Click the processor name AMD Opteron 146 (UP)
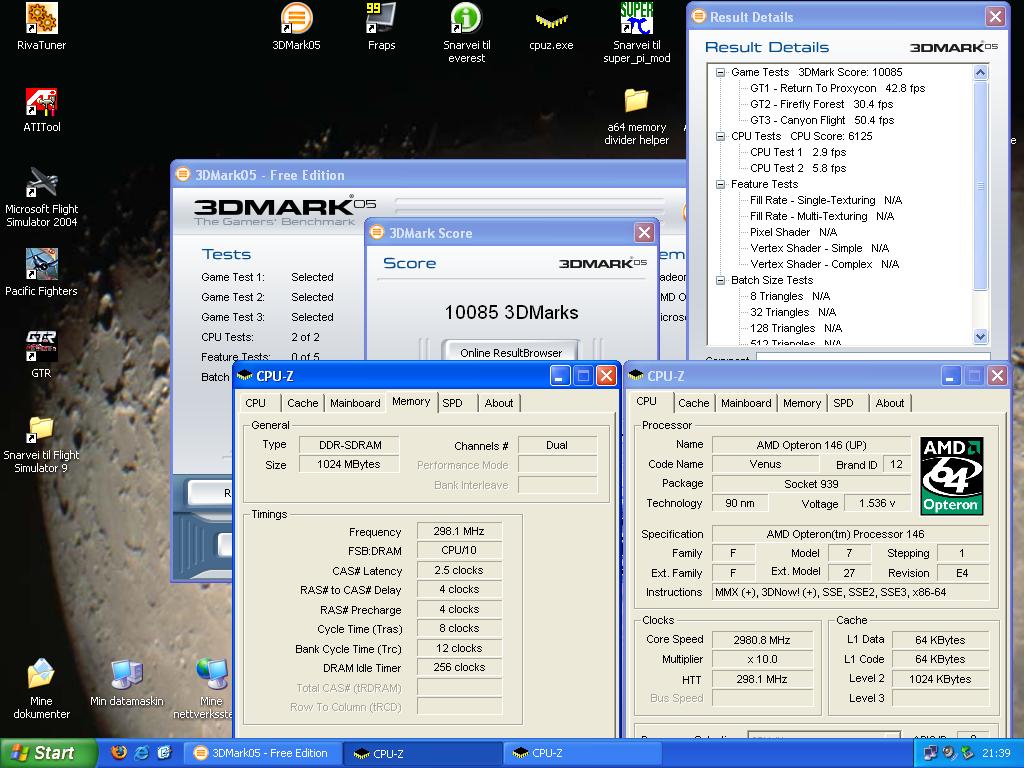The image size is (1024, 768). [x=810, y=445]
